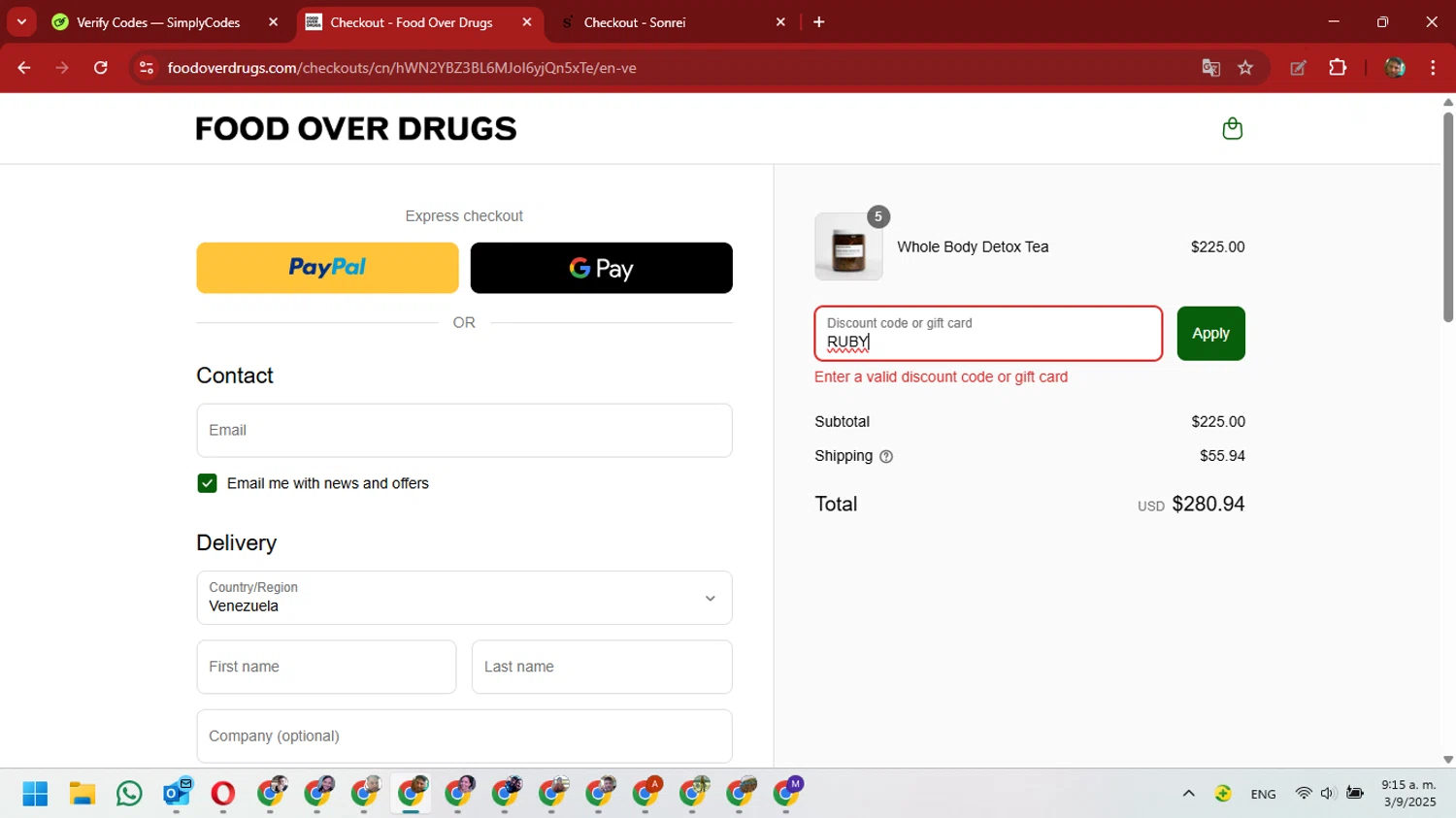This screenshot has width=1456, height=818.
Task: Click the Express checkout label
Action: (464, 216)
